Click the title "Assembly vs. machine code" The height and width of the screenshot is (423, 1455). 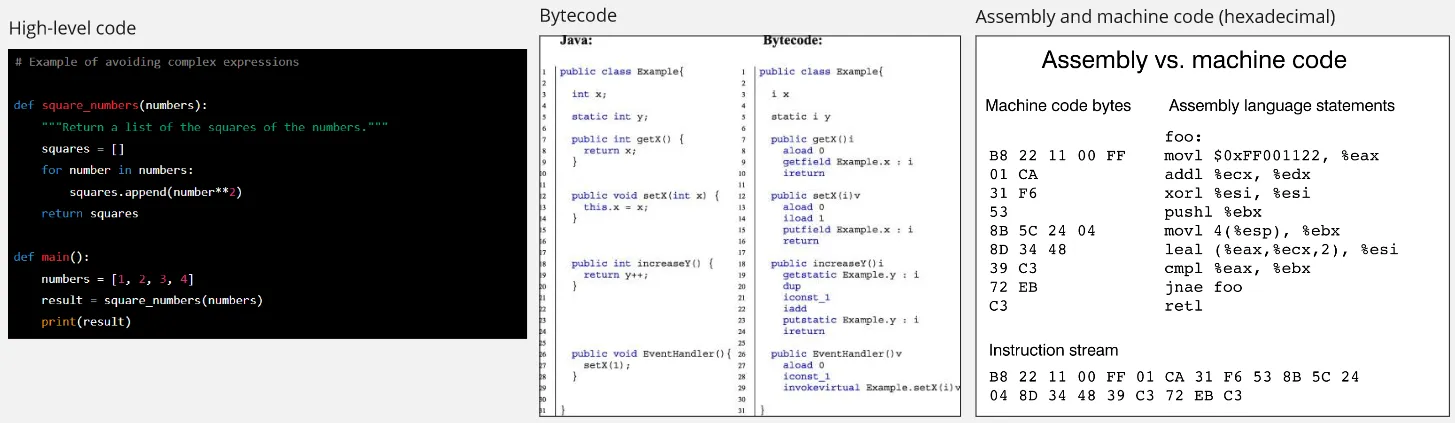tap(1194, 60)
